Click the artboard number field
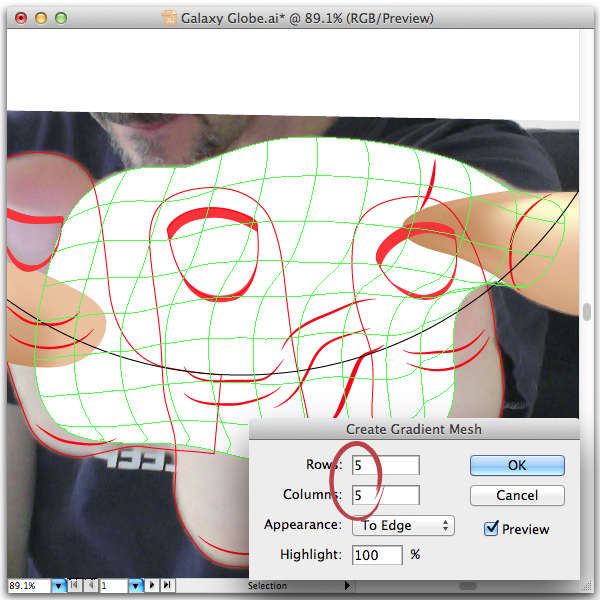 pyautogui.click(x=113, y=585)
